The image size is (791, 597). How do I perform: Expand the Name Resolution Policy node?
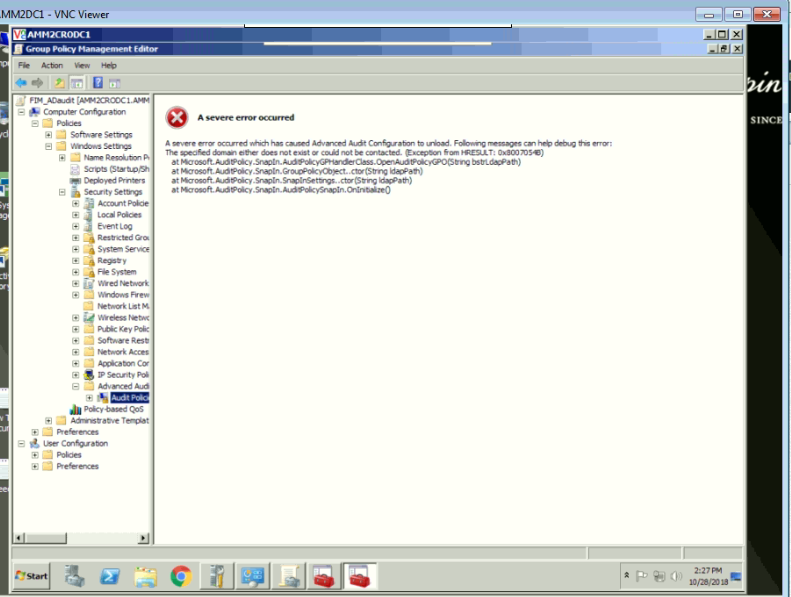click(x=62, y=157)
